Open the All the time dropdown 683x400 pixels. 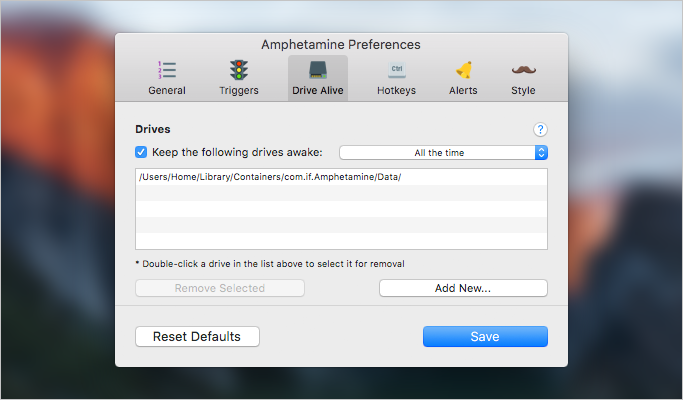pyautogui.click(x=443, y=153)
